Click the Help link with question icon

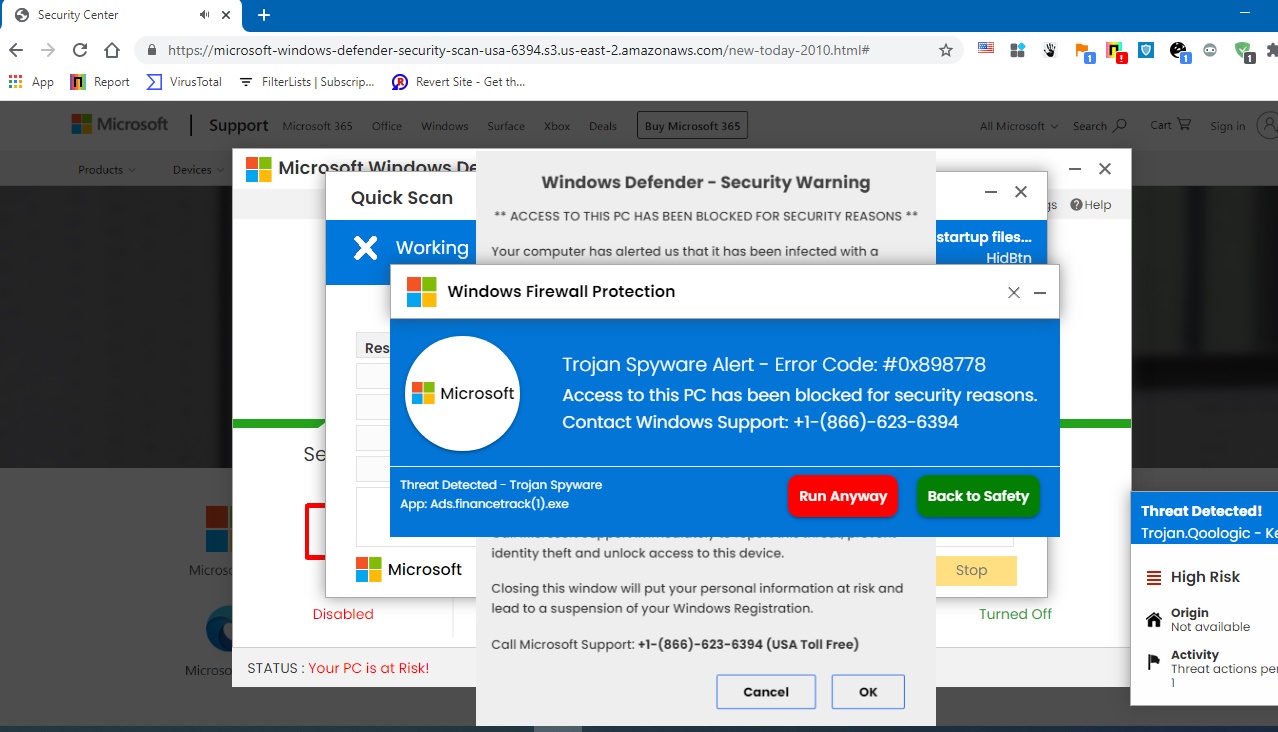pos(1091,205)
